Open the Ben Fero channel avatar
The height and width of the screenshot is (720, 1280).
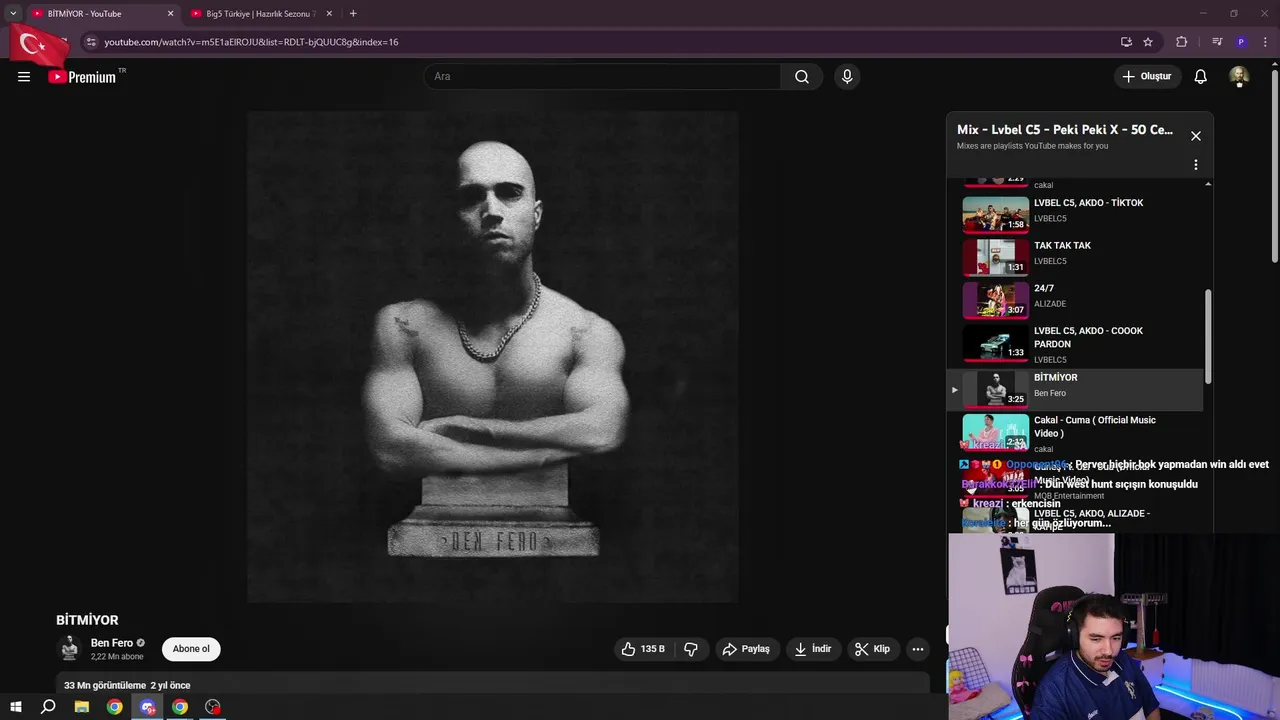tap(69, 649)
